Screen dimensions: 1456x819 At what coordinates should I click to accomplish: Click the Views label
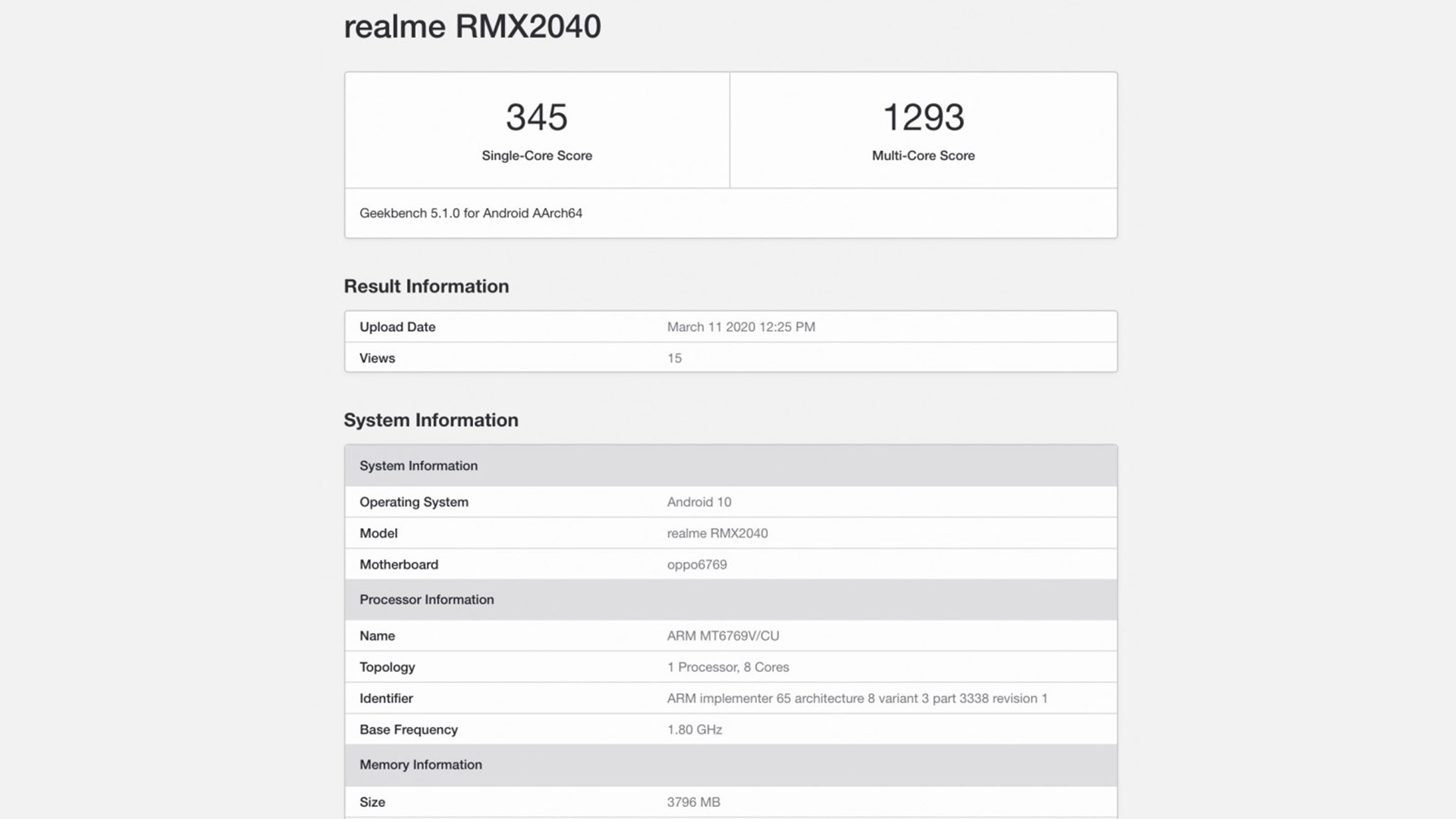377,358
